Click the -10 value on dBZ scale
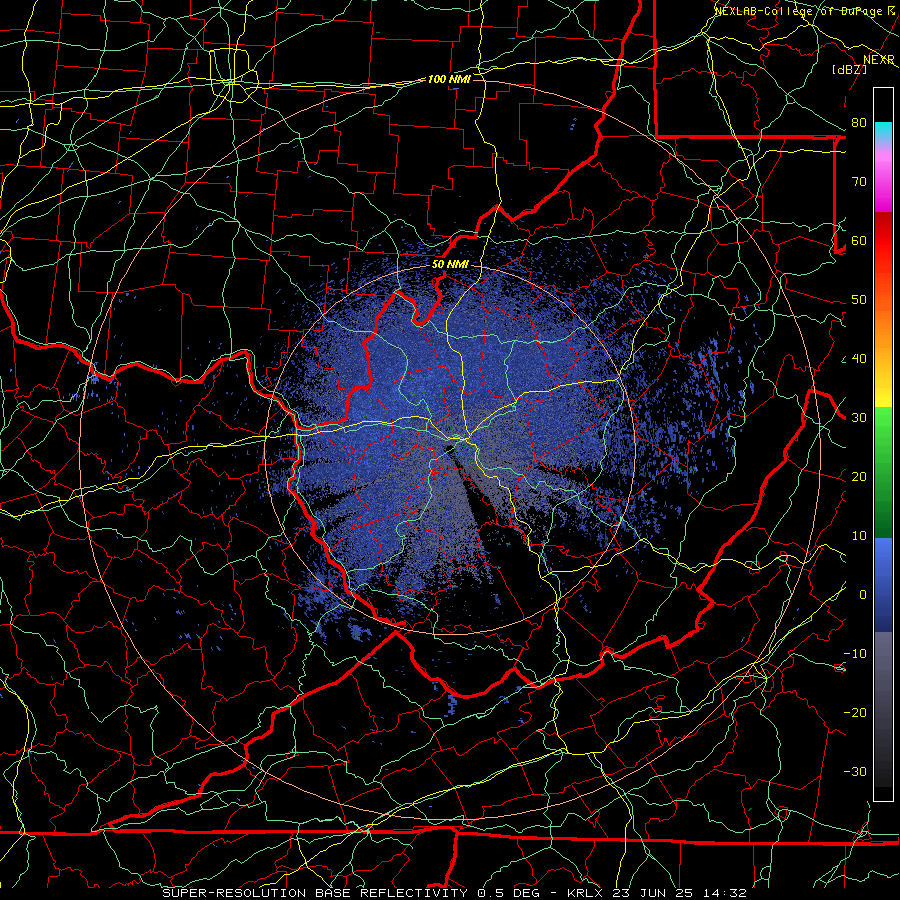The width and height of the screenshot is (900, 900). [855, 654]
